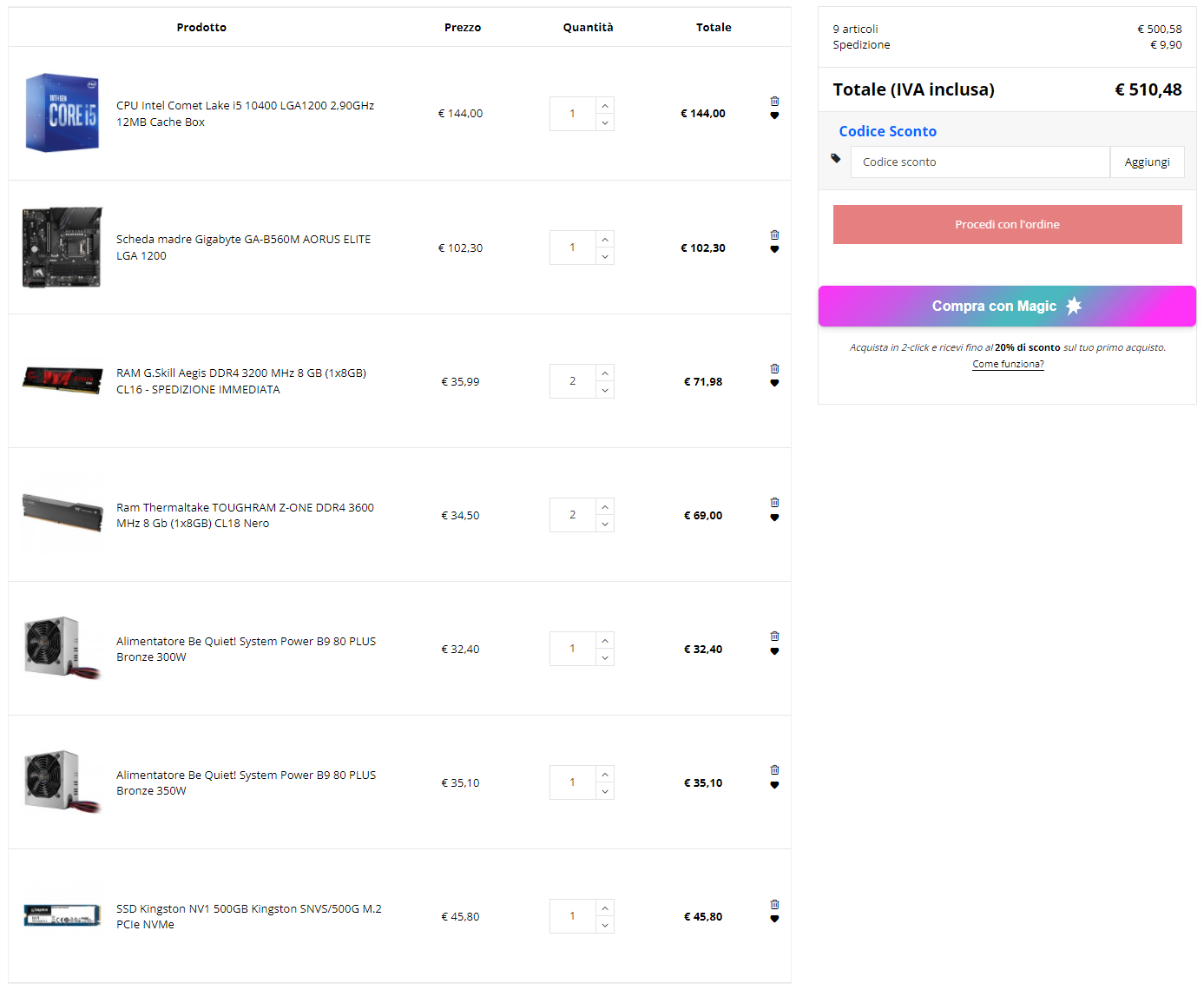Decrease quantity of Be Quiet! 300W

coord(605,657)
